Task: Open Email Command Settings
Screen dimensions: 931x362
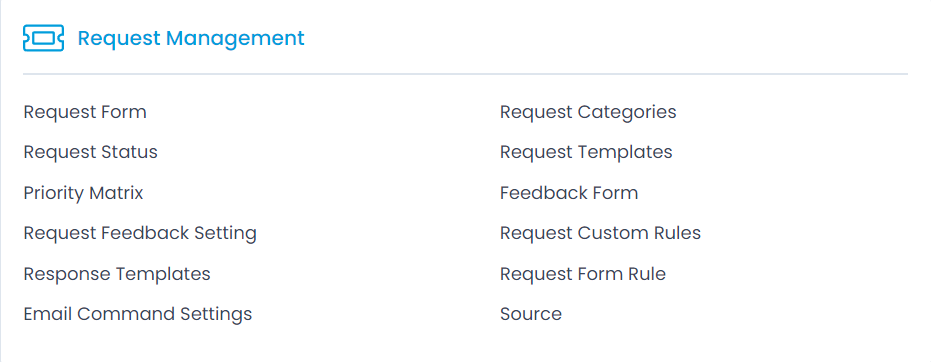Action: click(138, 314)
